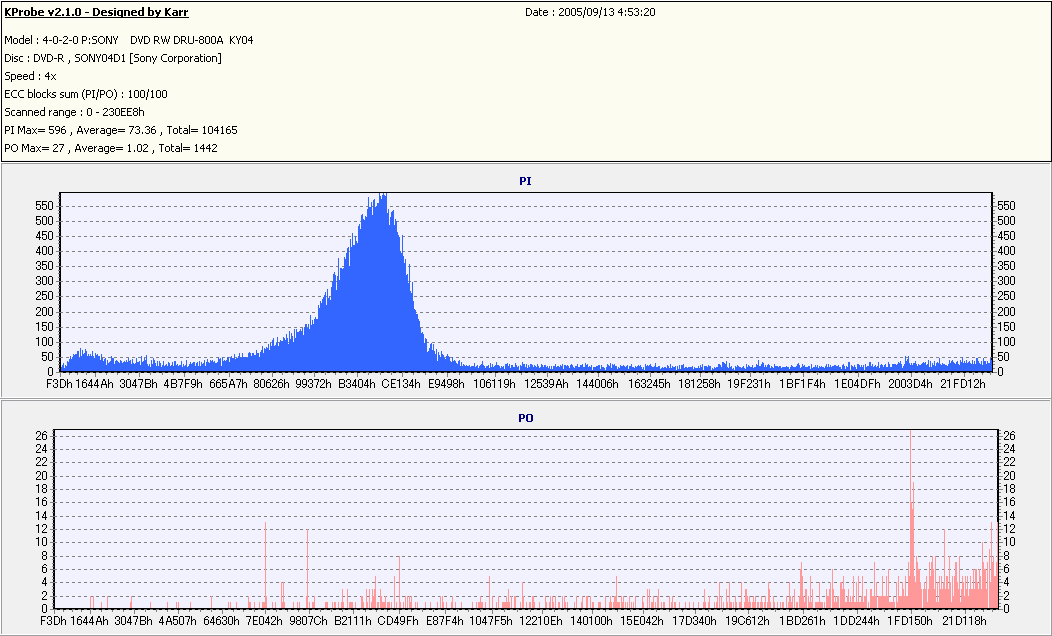The image size is (1052, 636).
Task: Click the 15E042h axis label
Action: point(642,621)
